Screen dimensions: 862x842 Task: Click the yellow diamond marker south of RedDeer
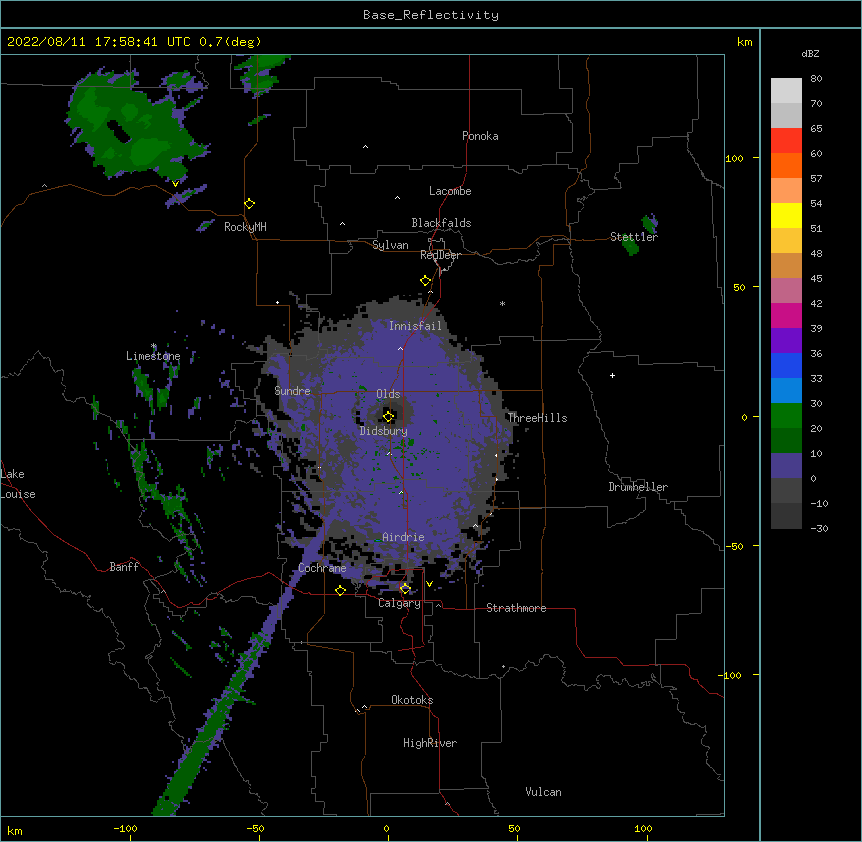coord(425,281)
